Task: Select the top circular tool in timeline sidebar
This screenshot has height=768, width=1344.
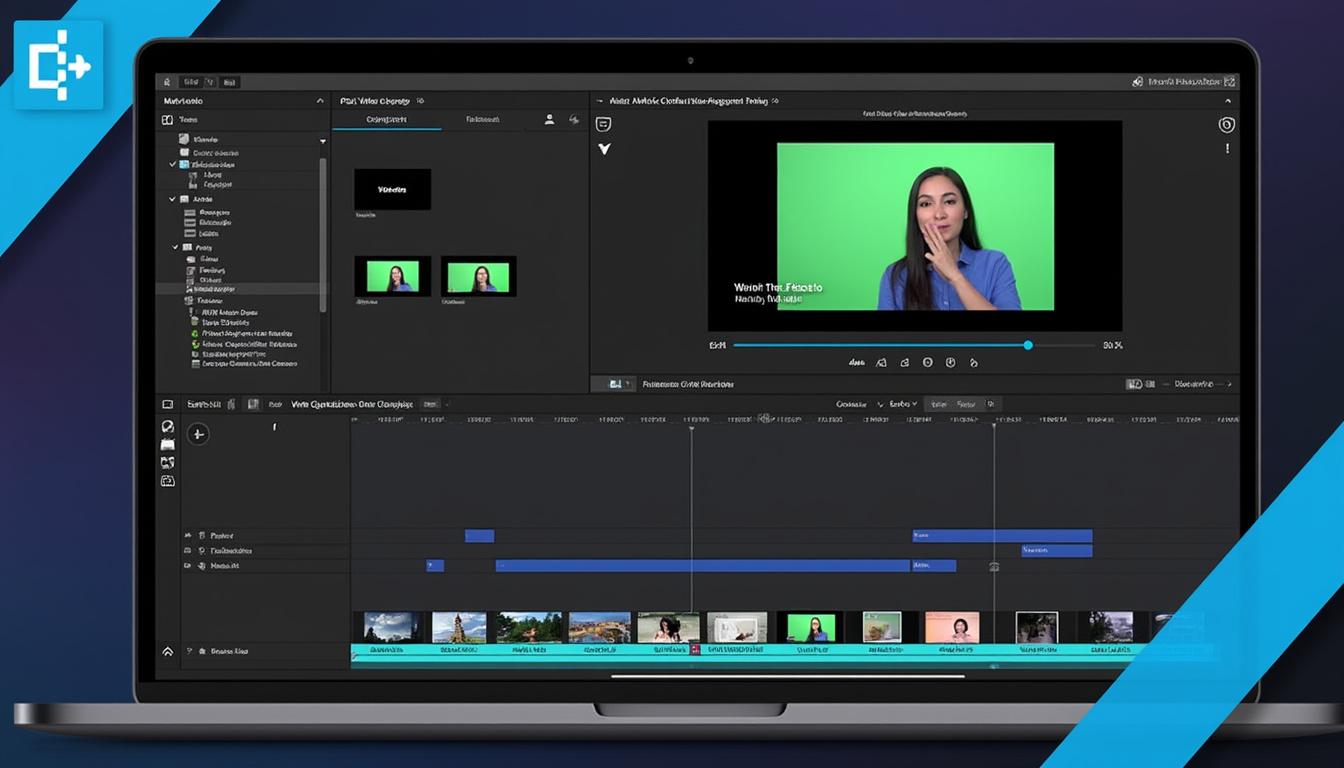Action: pos(167,426)
